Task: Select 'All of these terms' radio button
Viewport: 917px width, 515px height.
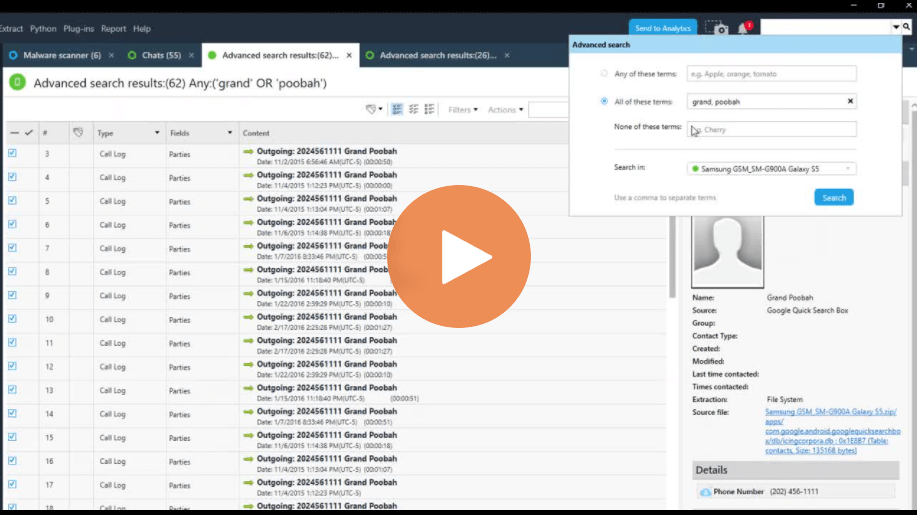Action: coord(604,101)
